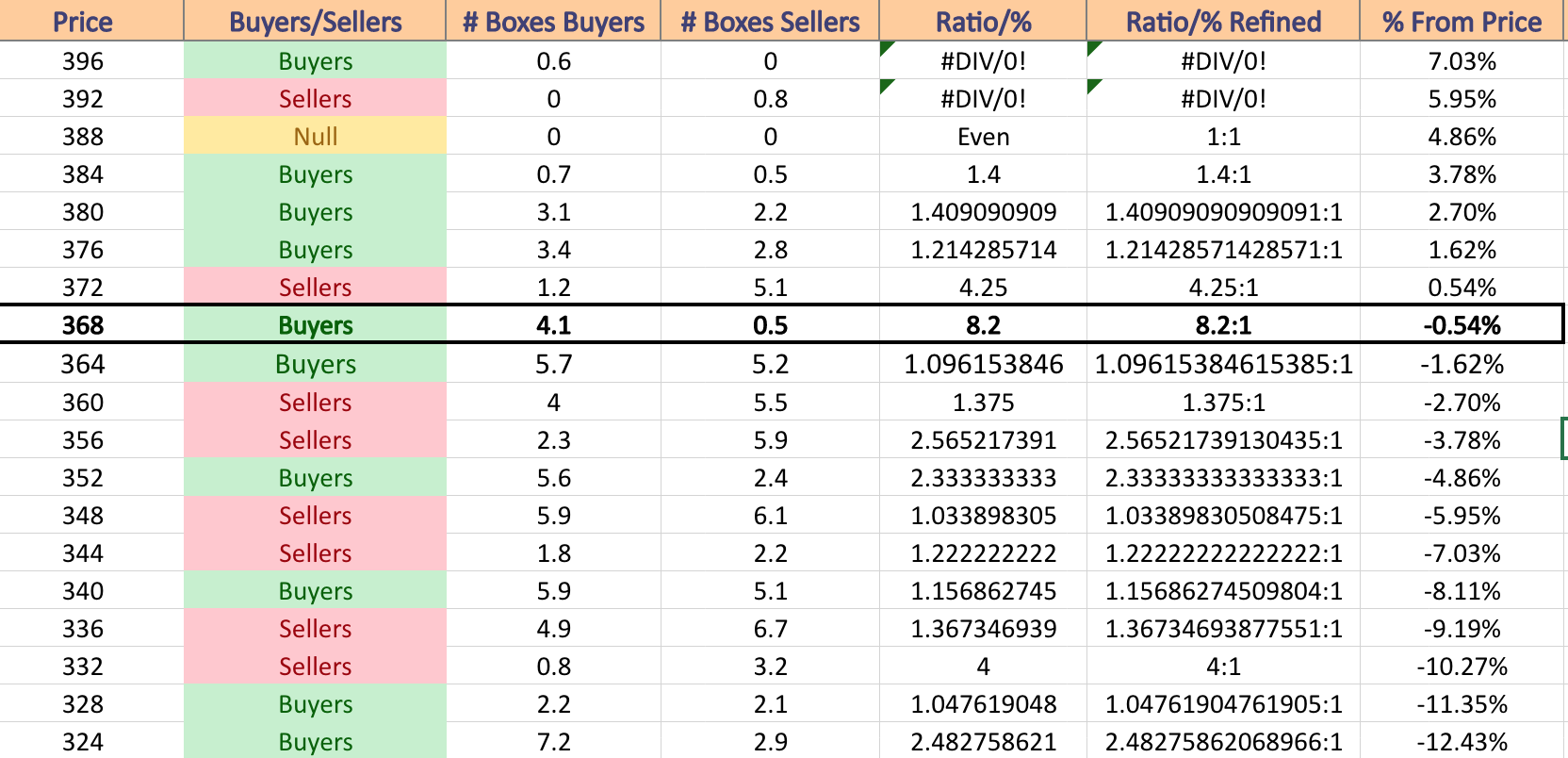Select the -0.54% cell in highlighted row
Viewport: 1568px width, 758px height.
[1462, 325]
